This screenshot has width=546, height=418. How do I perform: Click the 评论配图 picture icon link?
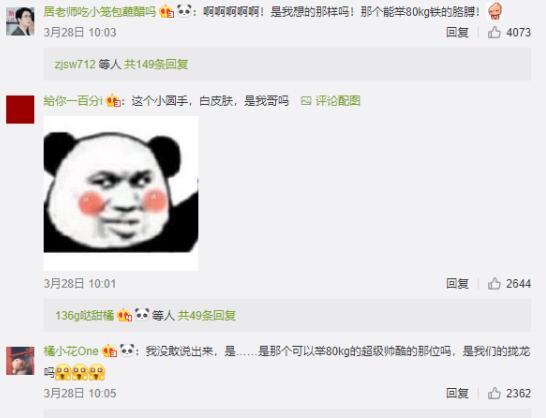coord(330,101)
